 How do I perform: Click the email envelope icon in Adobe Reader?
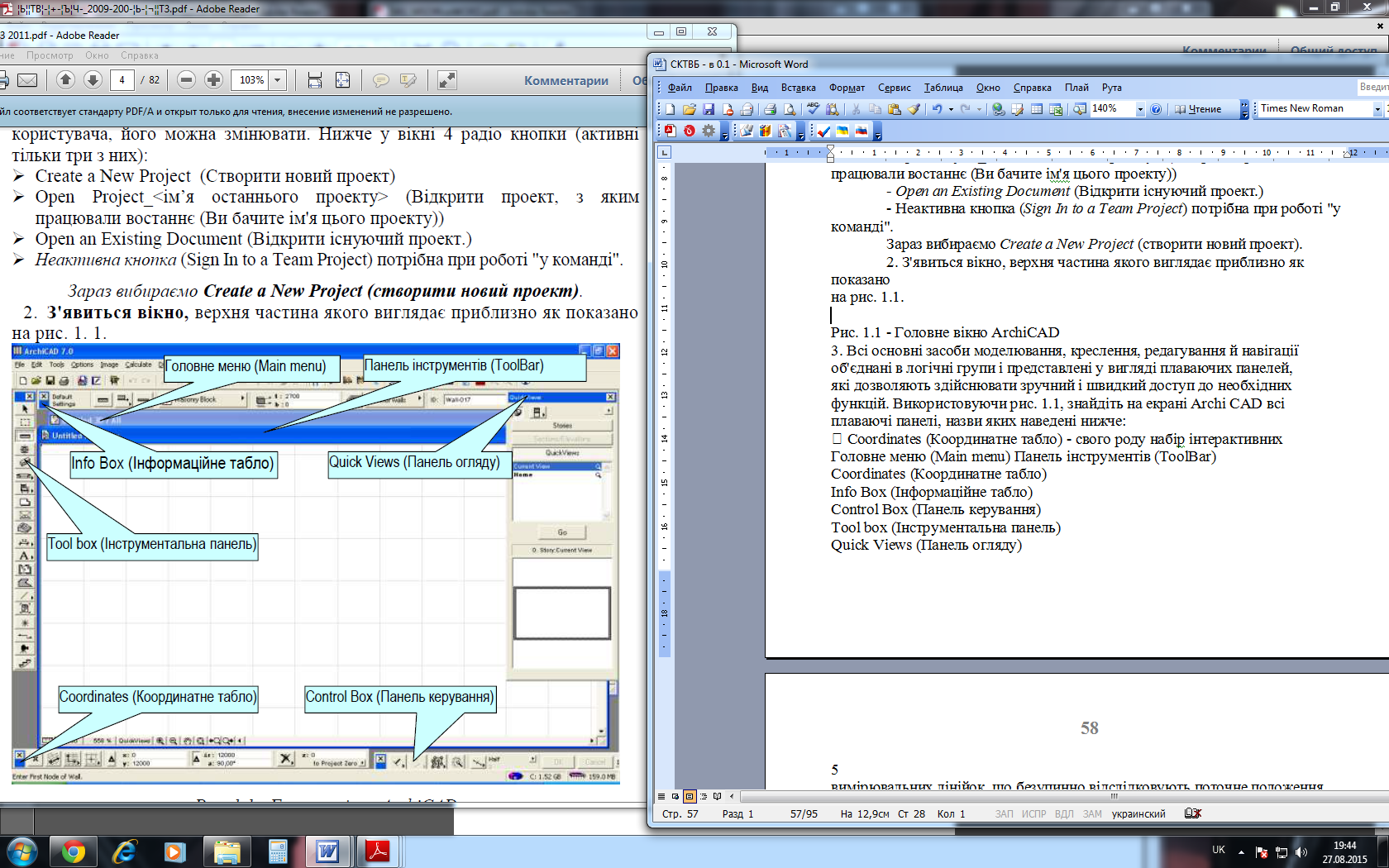coord(27,80)
